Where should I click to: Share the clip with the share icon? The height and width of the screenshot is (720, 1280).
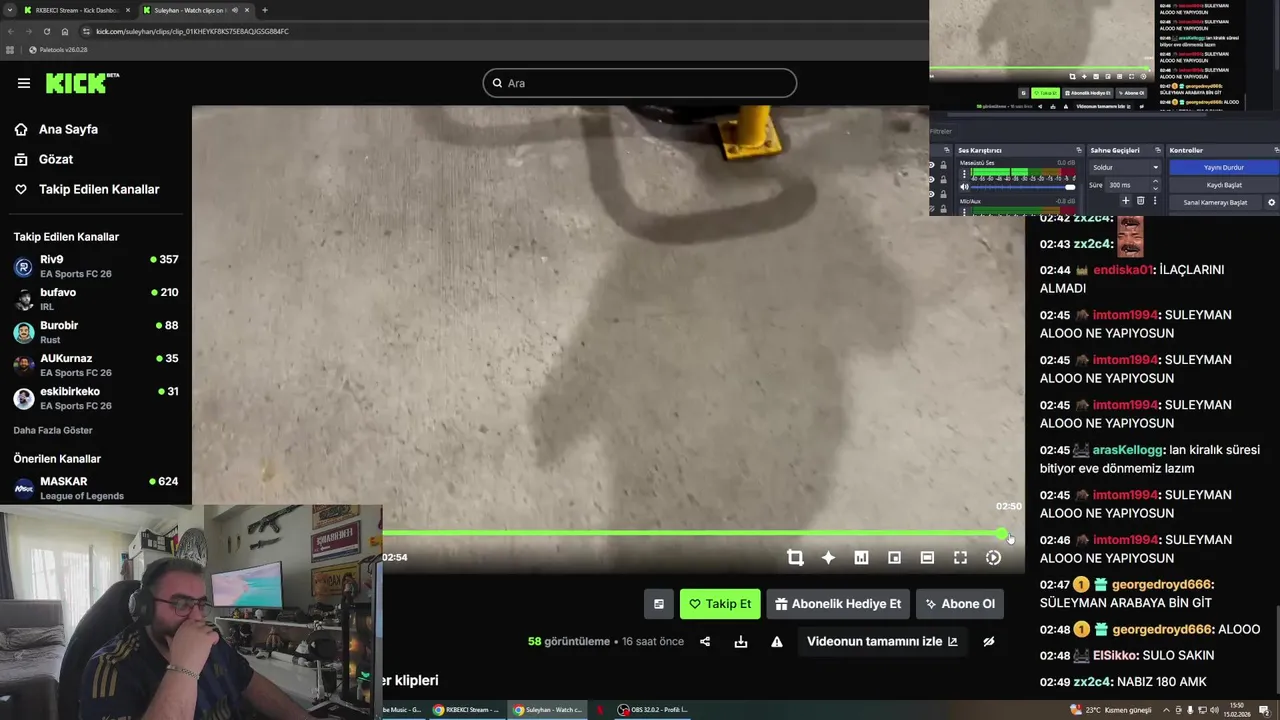[x=705, y=642]
